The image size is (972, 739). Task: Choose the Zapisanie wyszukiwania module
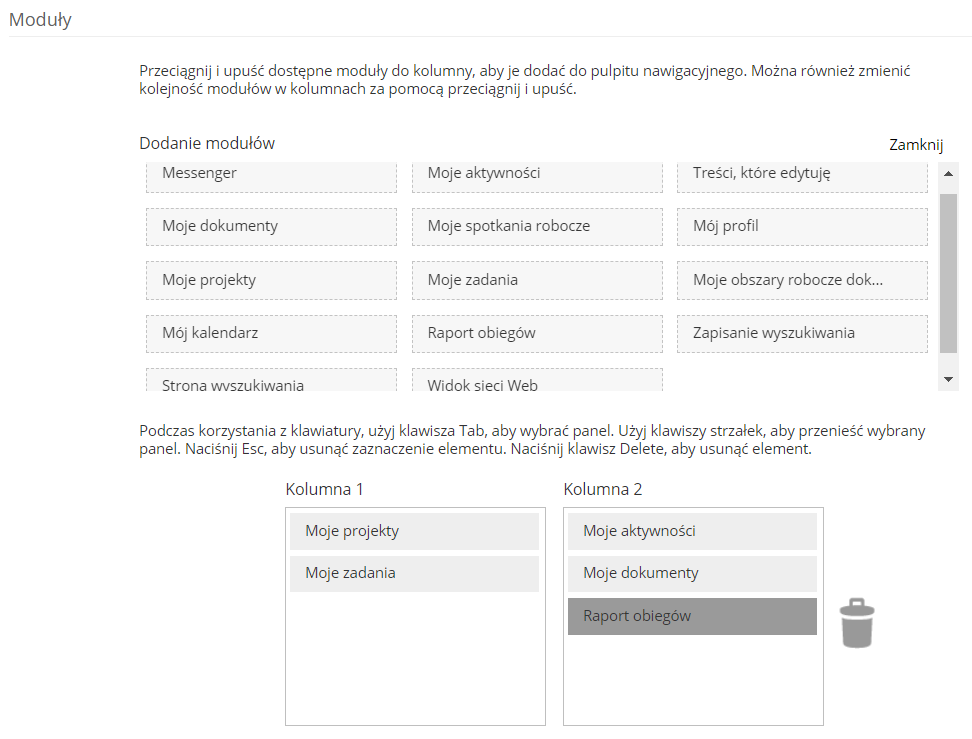pos(802,333)
